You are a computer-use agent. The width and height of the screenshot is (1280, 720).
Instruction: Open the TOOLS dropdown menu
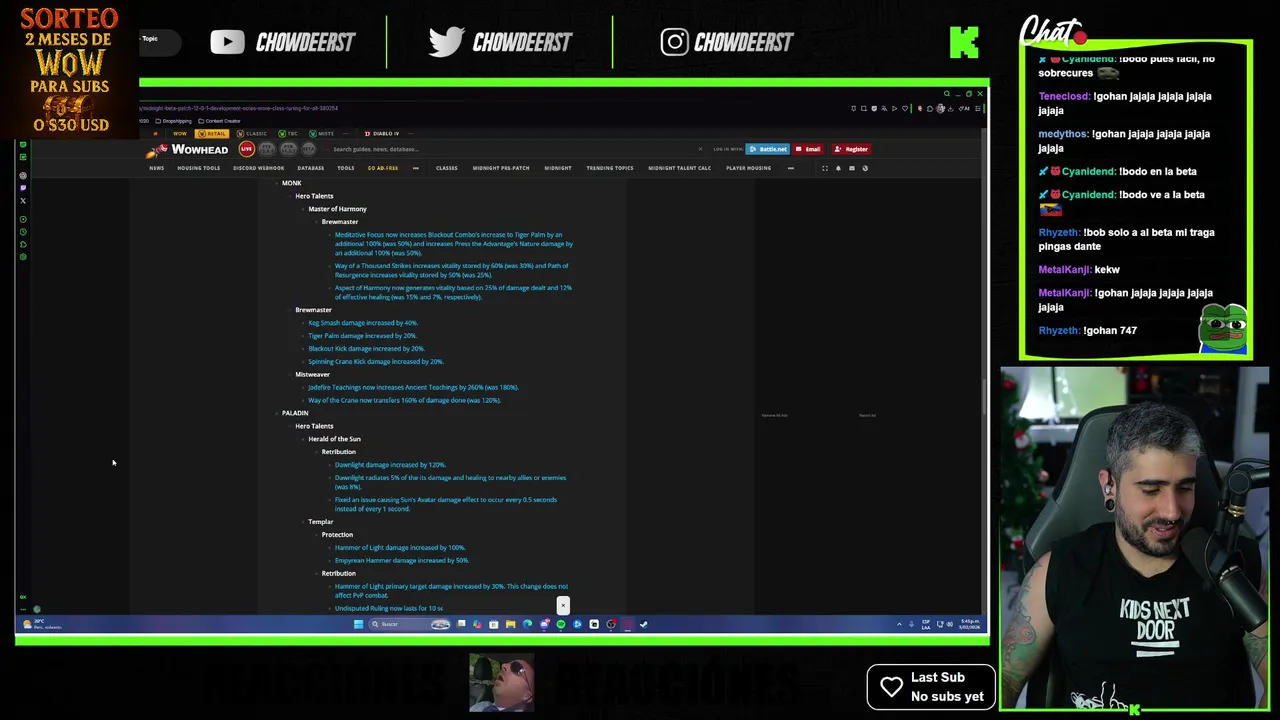point(345,168)
